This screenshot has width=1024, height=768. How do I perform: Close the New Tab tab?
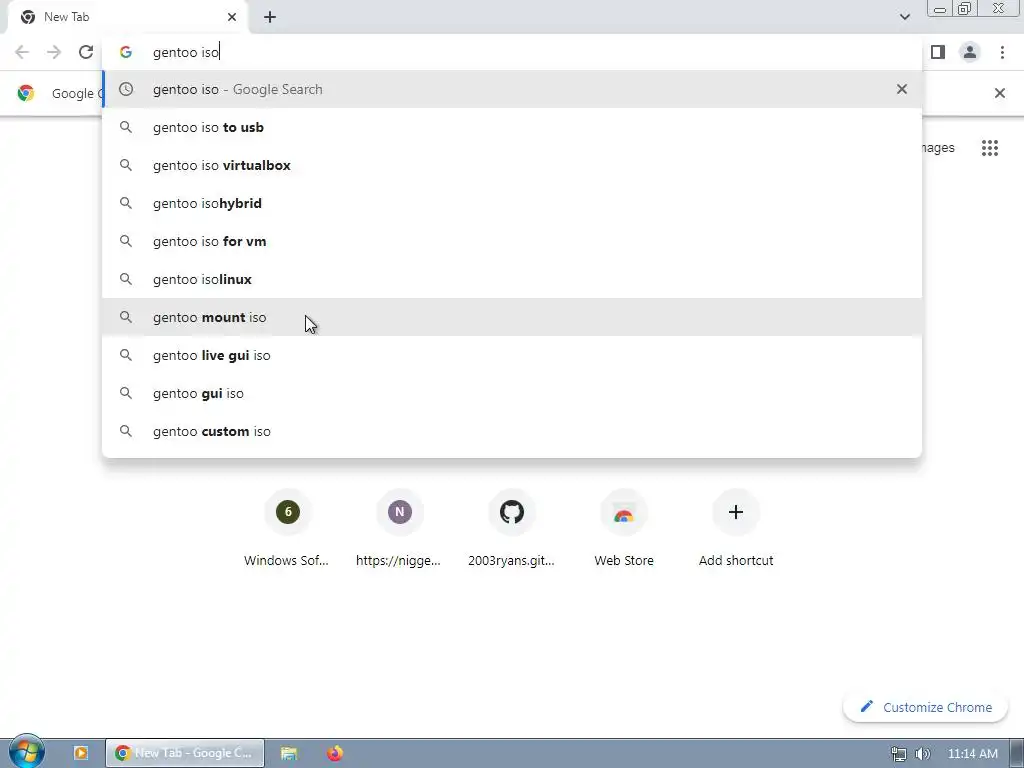coord(232,17)
